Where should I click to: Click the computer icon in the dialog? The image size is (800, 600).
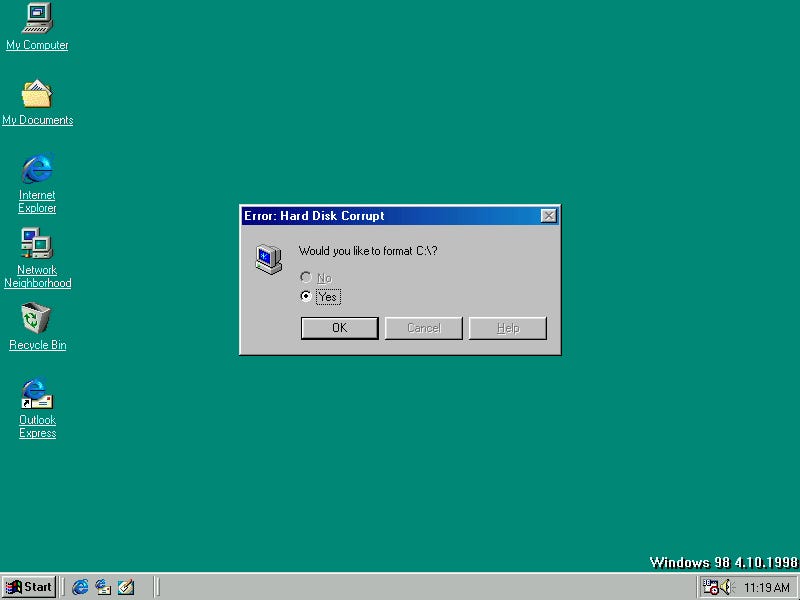tap(268, 259)
